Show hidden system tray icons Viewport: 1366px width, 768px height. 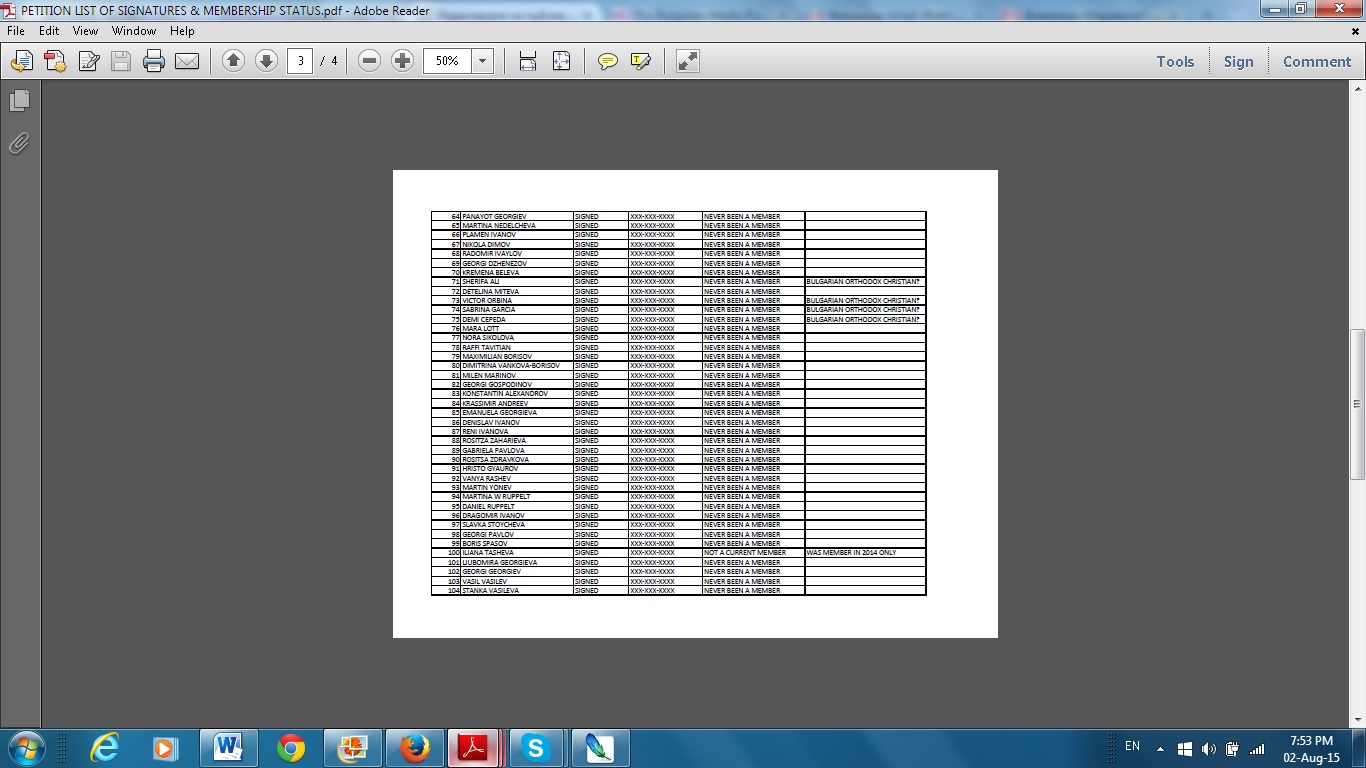coord(1160,748)
